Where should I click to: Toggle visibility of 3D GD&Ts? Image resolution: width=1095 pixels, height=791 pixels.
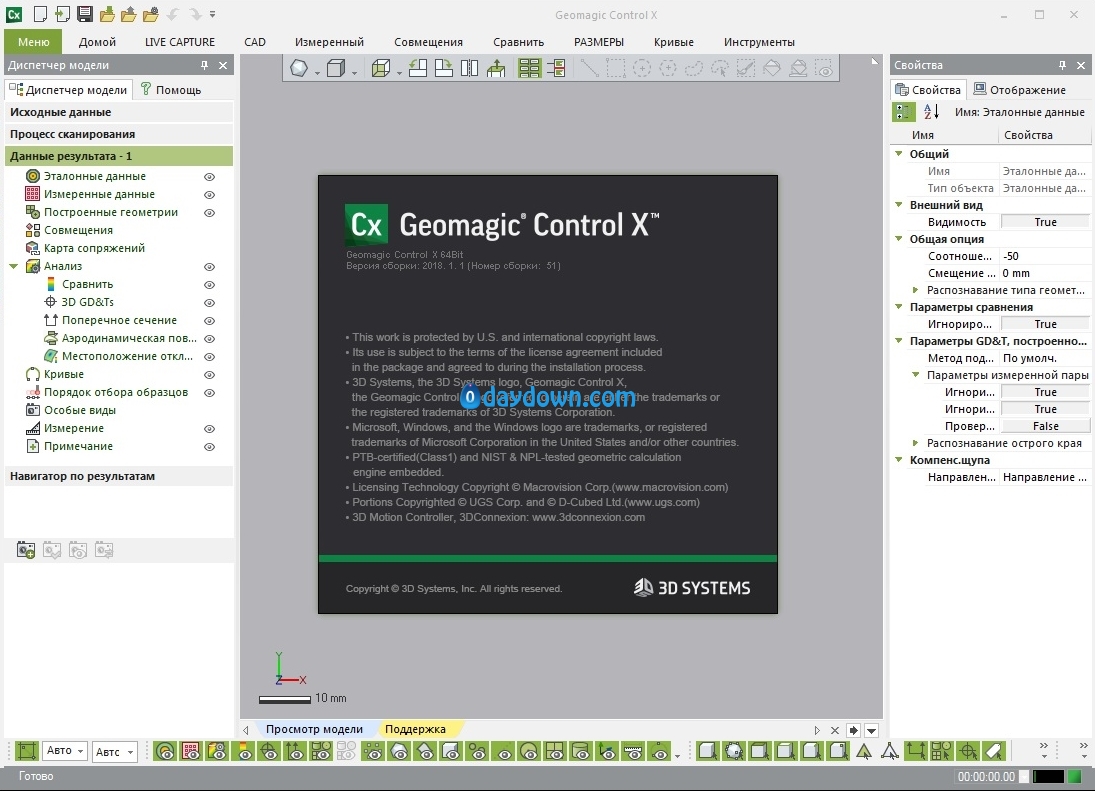point(209,303)
